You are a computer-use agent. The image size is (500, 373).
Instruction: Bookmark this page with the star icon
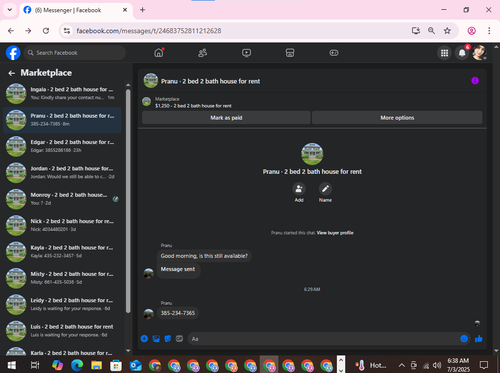447,31
